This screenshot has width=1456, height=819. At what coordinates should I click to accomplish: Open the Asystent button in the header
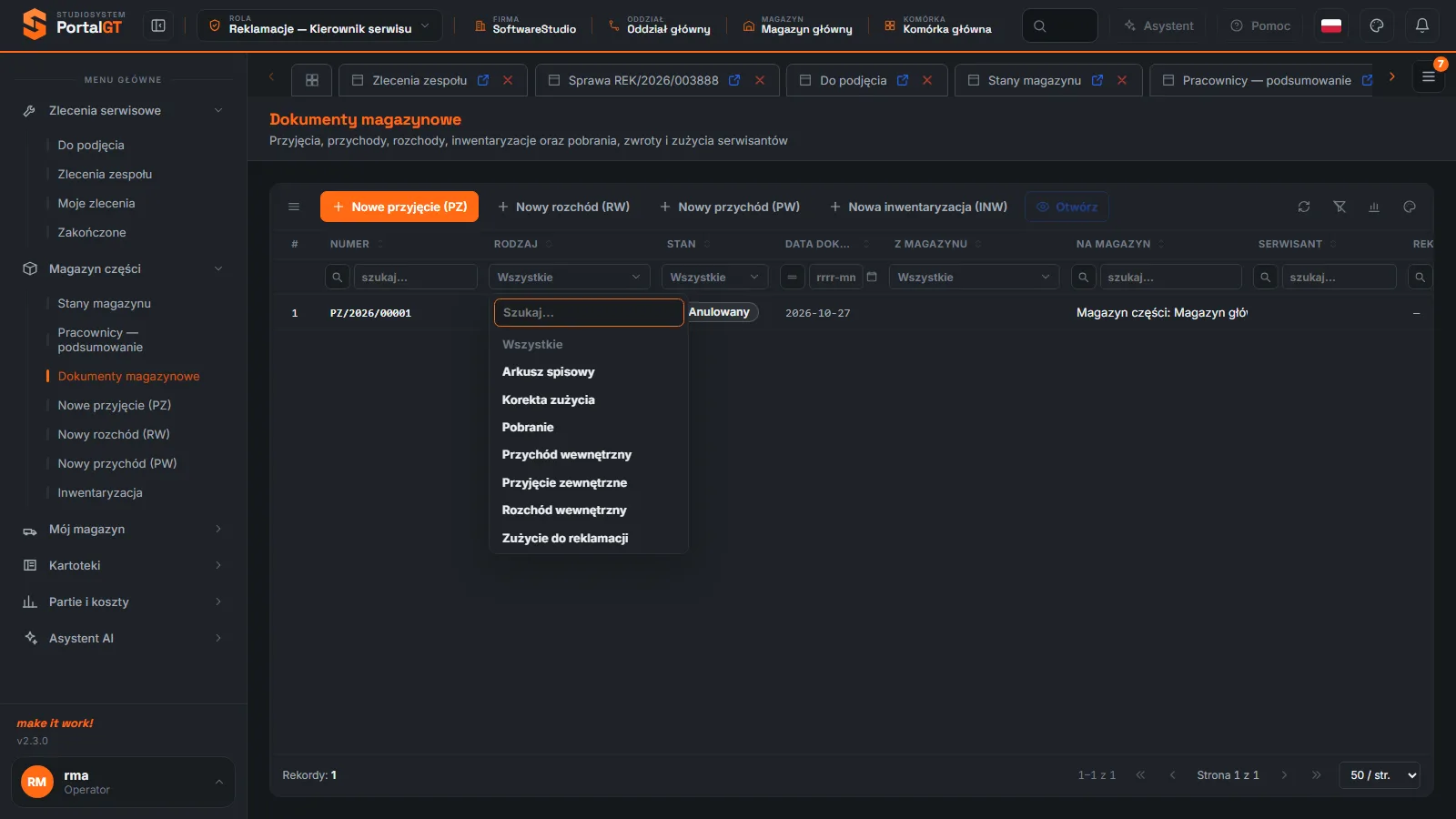(x=1158, y=25)
